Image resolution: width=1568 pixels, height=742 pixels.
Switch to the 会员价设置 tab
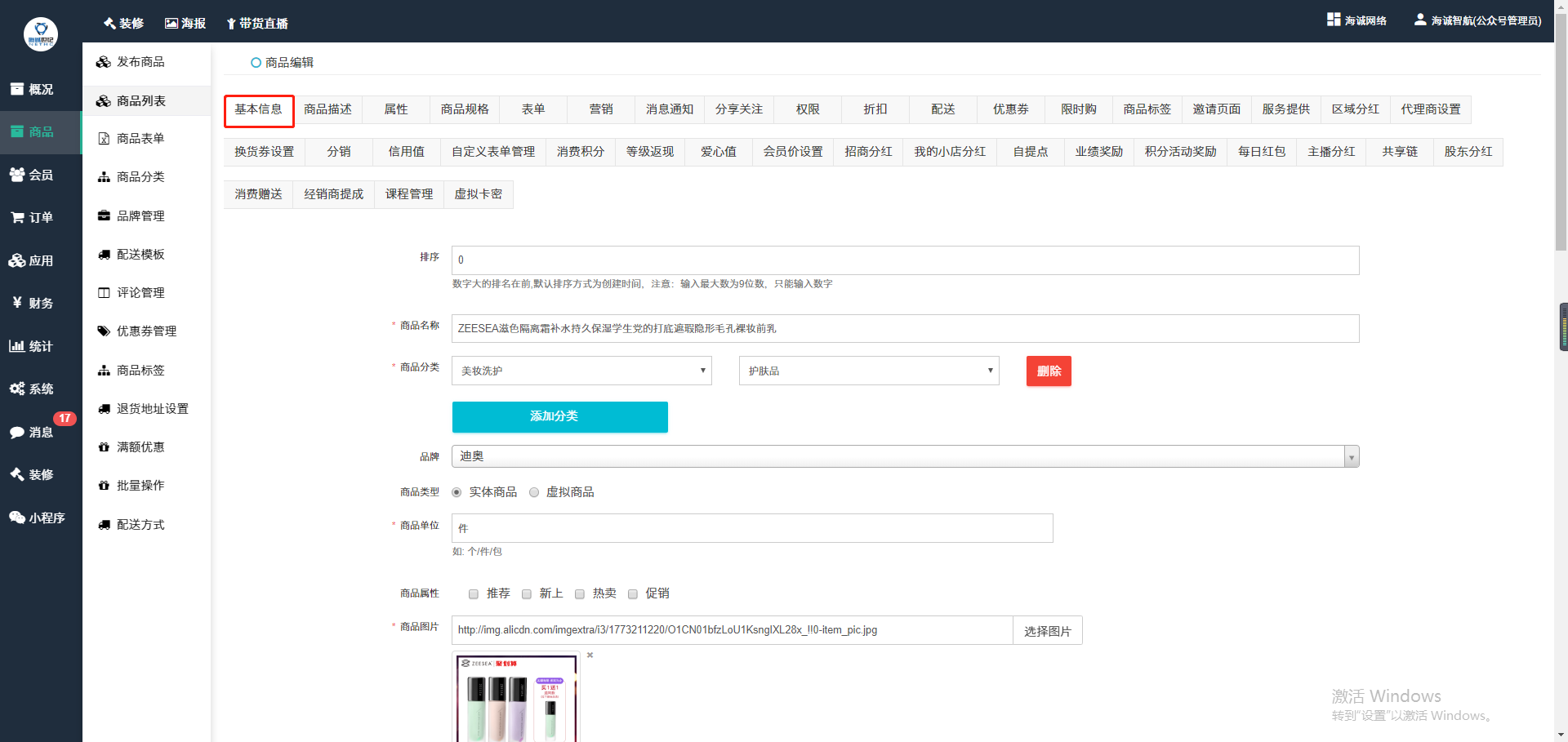(x=793, y=152)
